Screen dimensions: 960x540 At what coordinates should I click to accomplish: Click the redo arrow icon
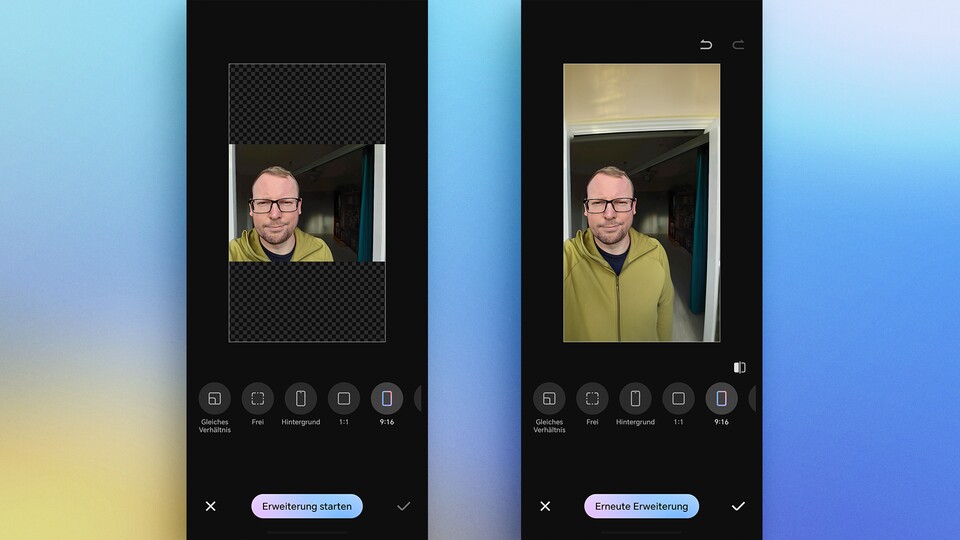click(738, 45)
